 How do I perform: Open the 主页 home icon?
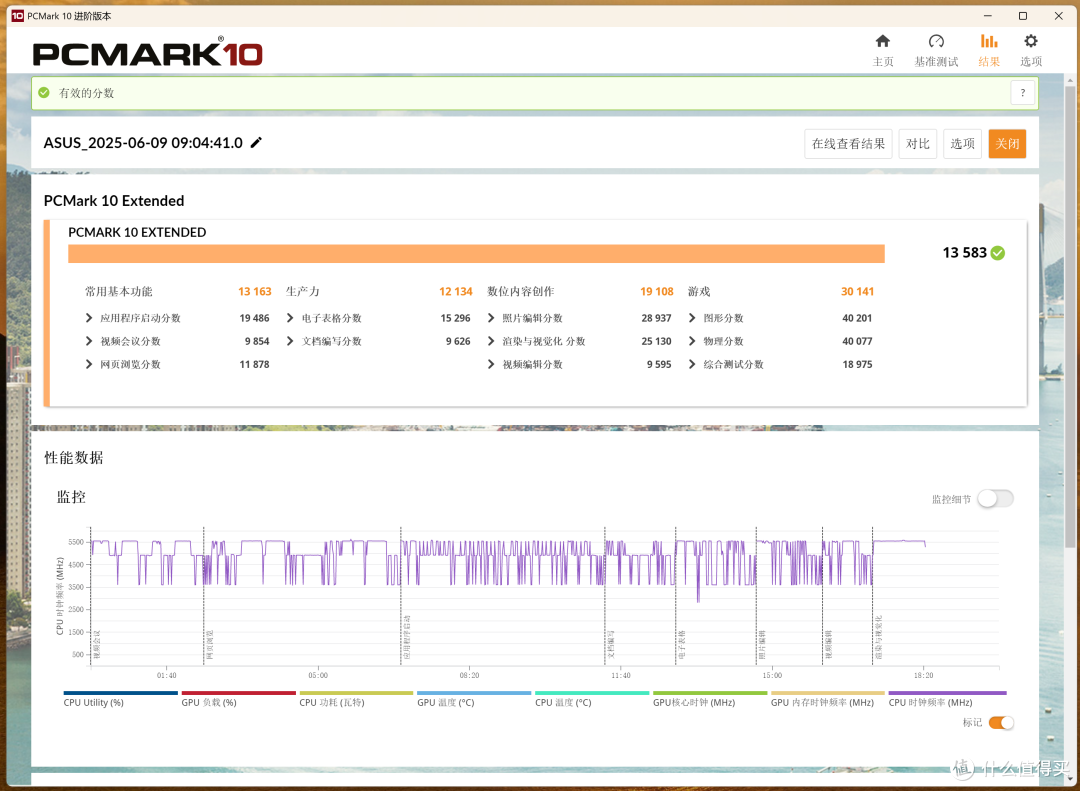882,41
